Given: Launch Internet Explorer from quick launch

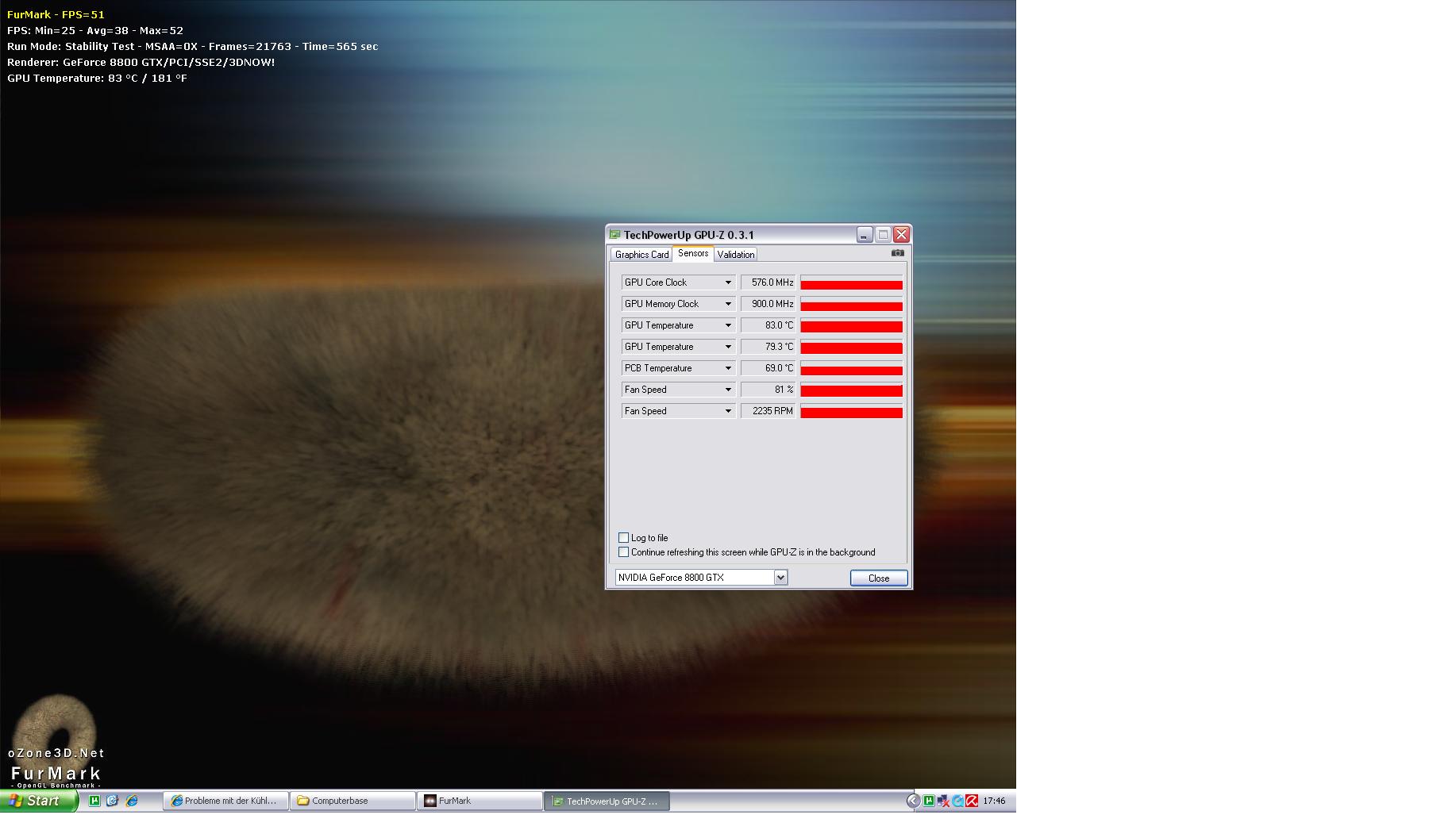Looking at the screenshot, I should pyautogui.click(x=132, y=801).
